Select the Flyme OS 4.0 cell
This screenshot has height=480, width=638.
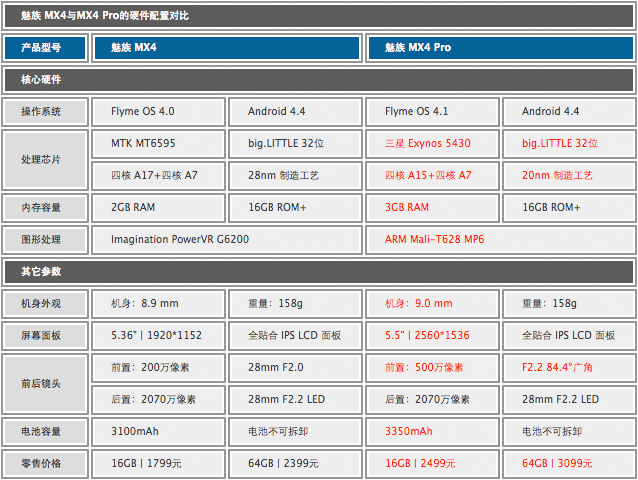pos(158,111)
